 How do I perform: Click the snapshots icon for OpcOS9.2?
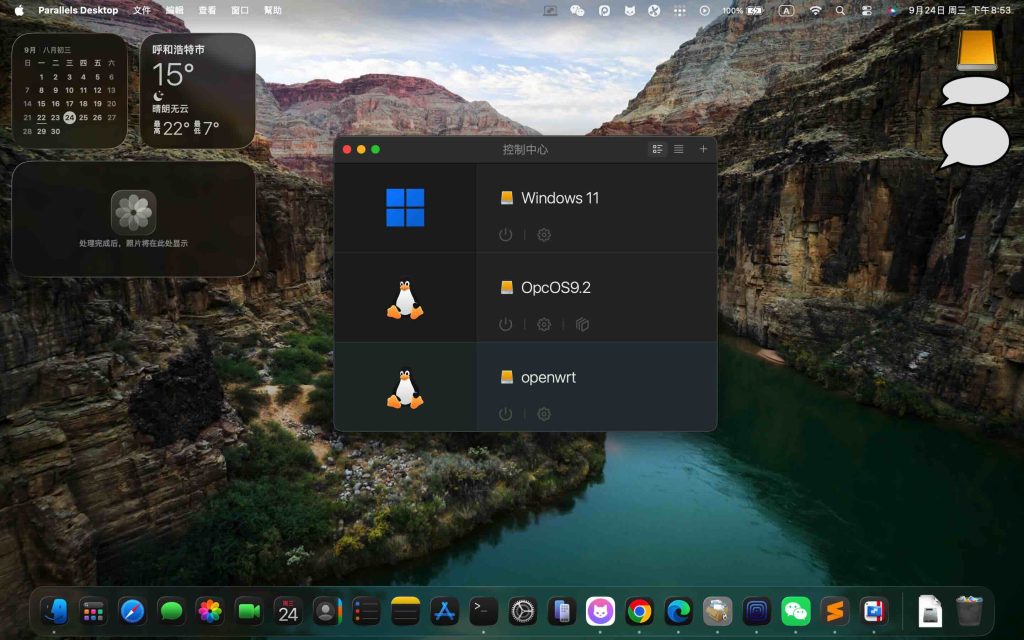[583, 325]
